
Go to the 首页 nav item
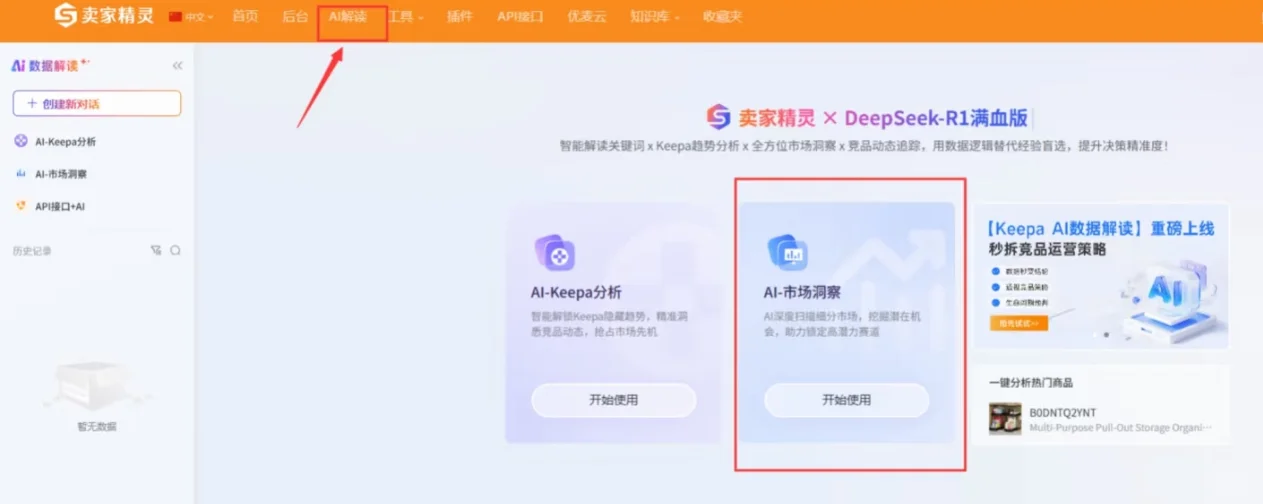pos(245,16)
